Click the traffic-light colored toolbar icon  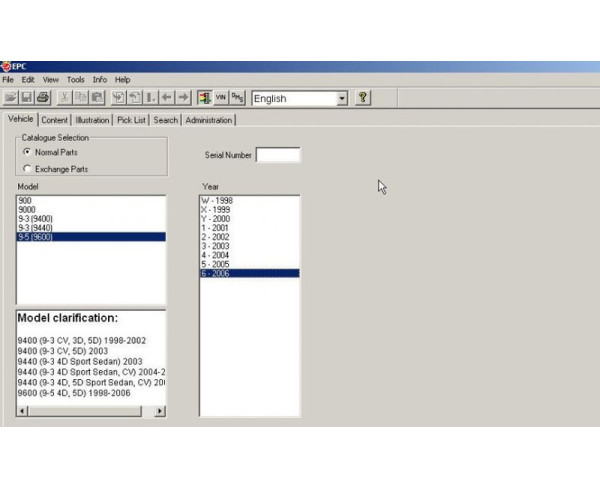204,98
